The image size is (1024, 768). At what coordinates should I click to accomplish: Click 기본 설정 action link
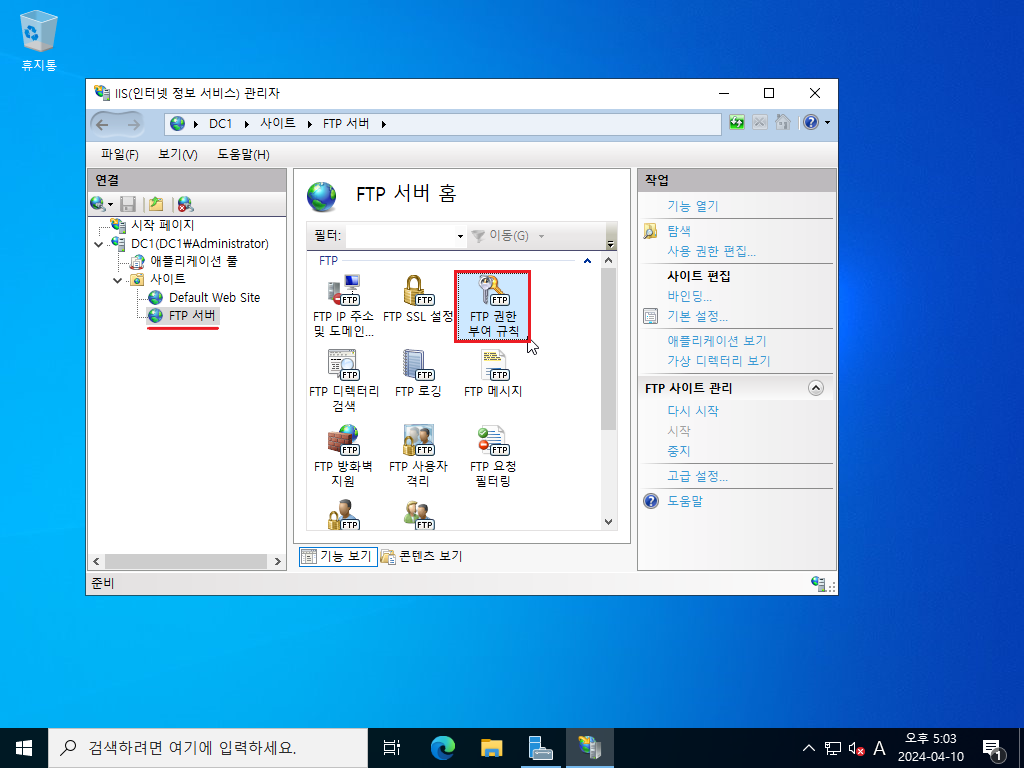[x=697, y=317]
